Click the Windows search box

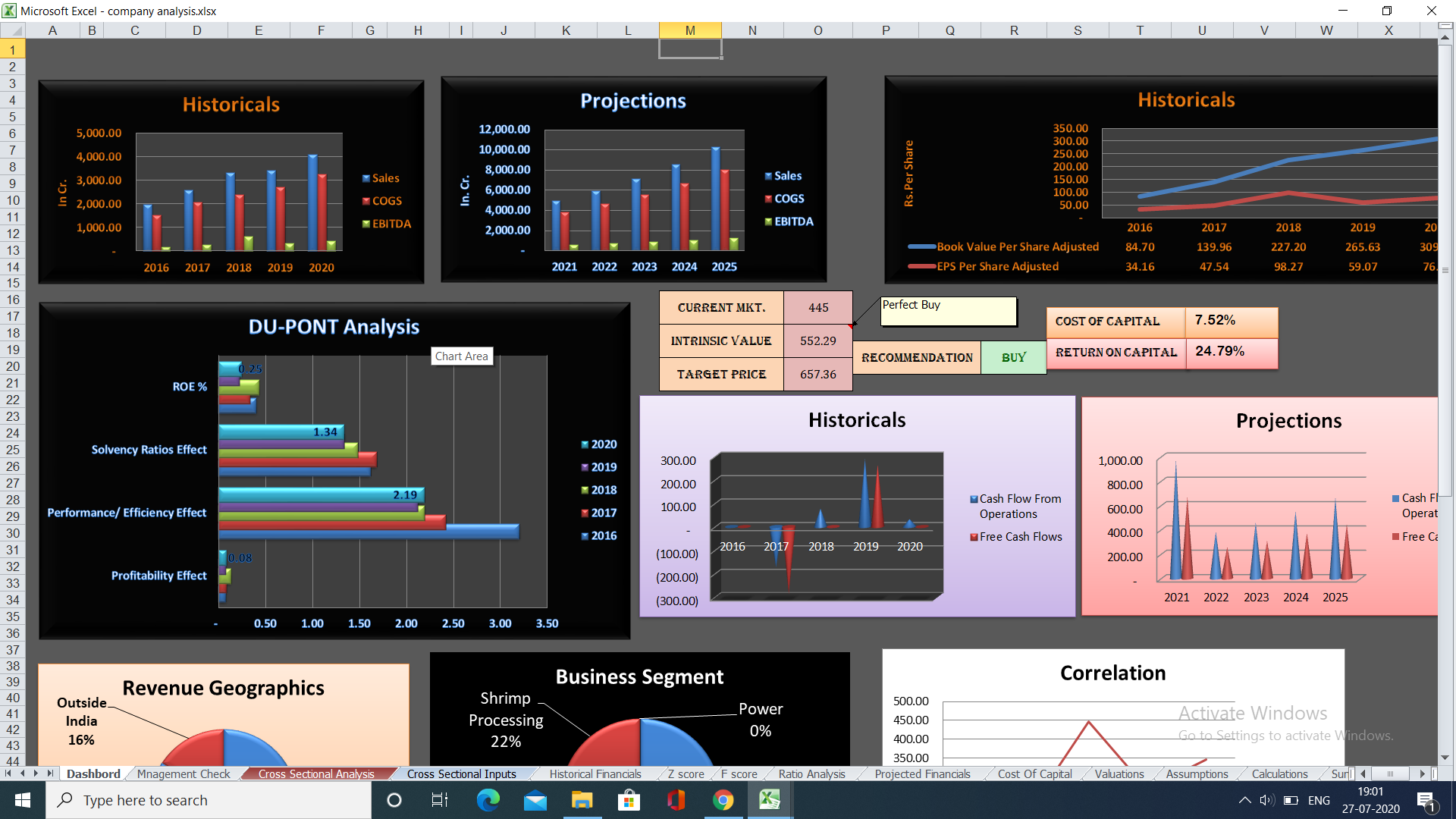209,800
